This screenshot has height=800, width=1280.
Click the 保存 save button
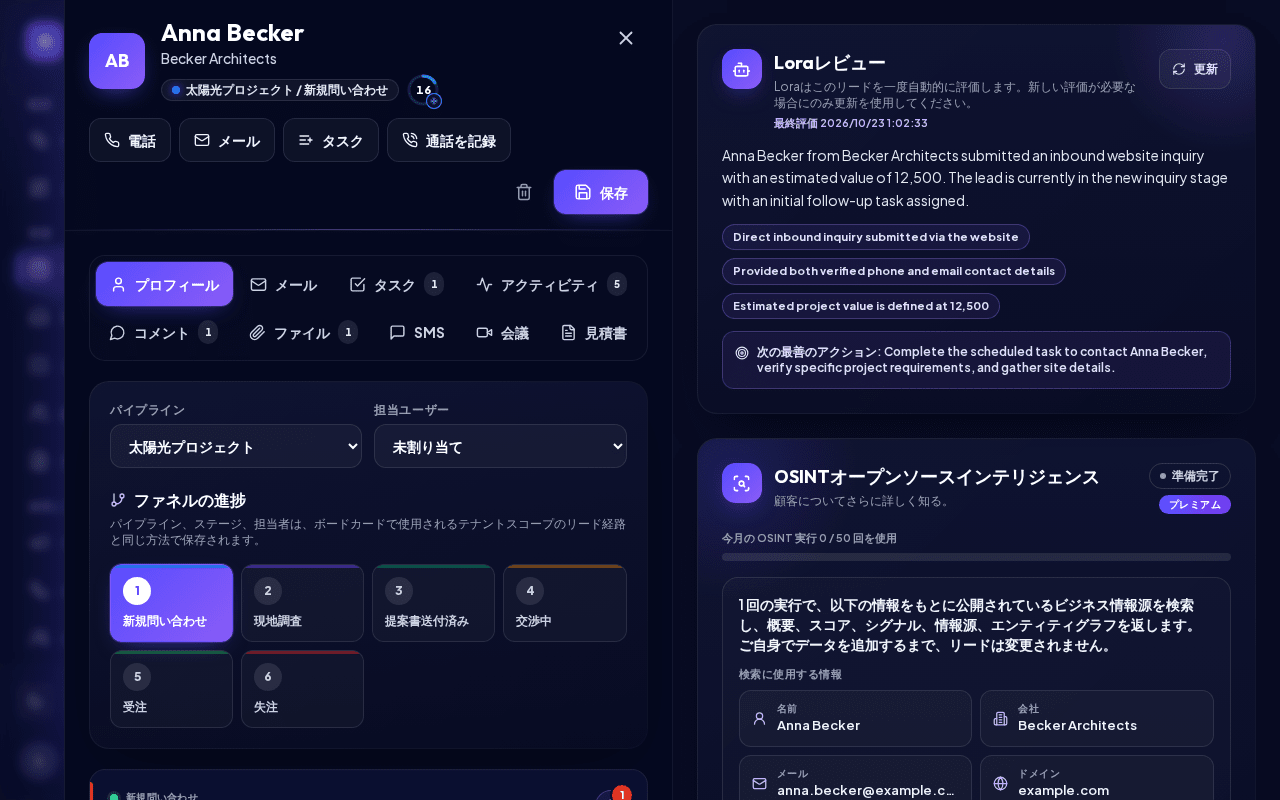pos(601,192)
